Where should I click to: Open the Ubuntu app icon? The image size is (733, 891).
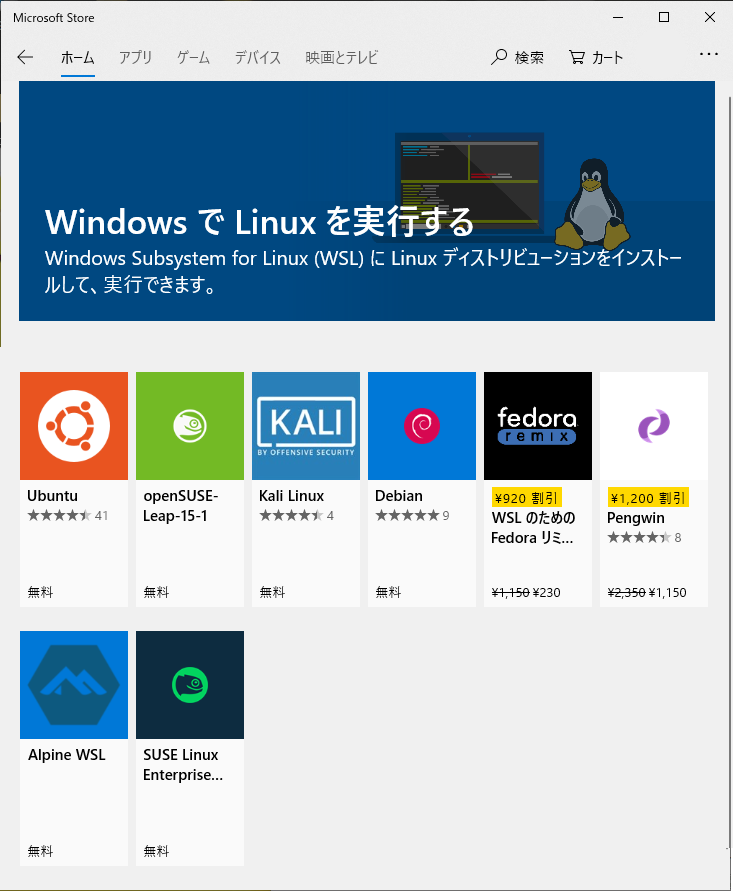point(74,426)
